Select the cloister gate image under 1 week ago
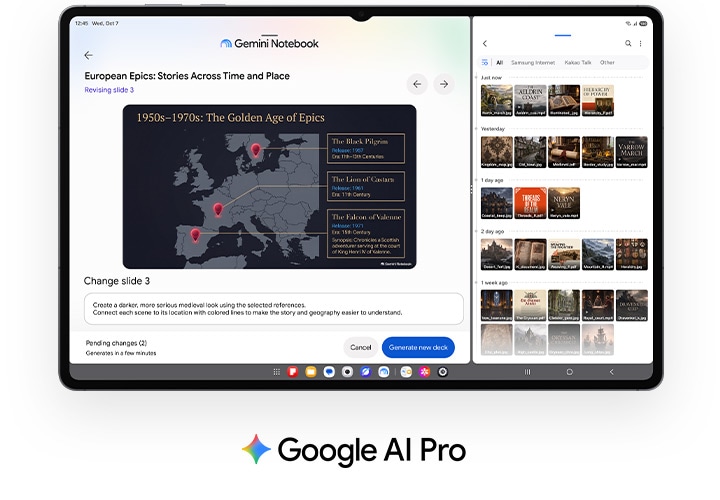Screen dimensions: 720x500 pyautogui.click(x=564, y=305)
